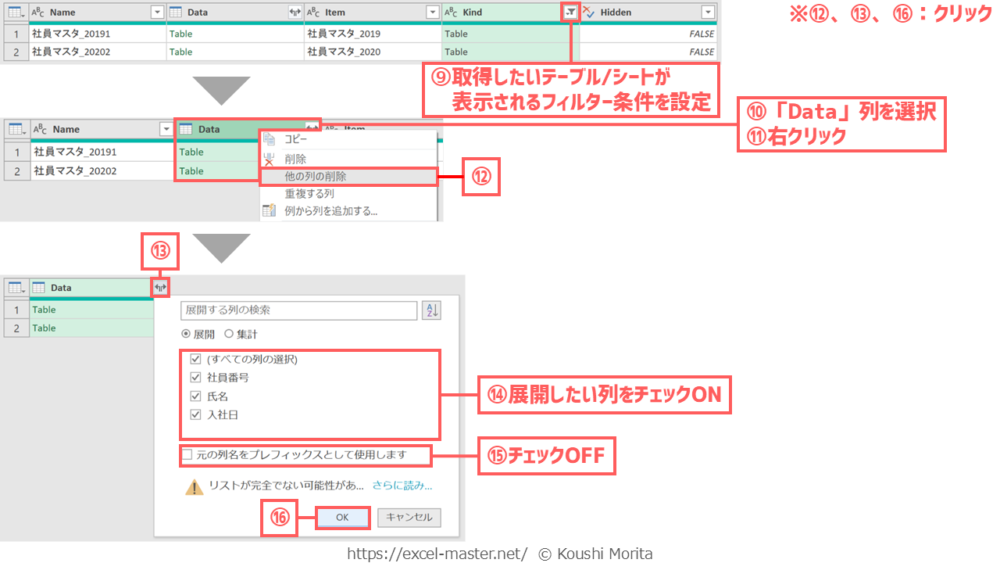Open the top Name column dropdown arrow
This screenshot has width=1000, height=563.
157,12
